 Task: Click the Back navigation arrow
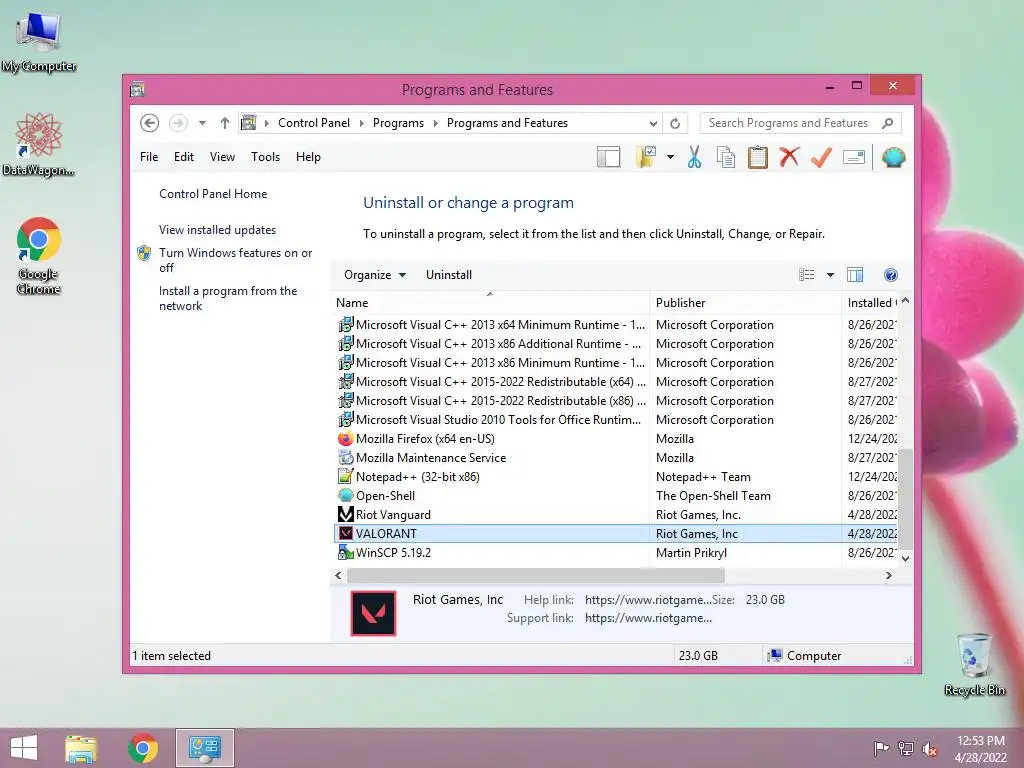(x=150, y=123)
